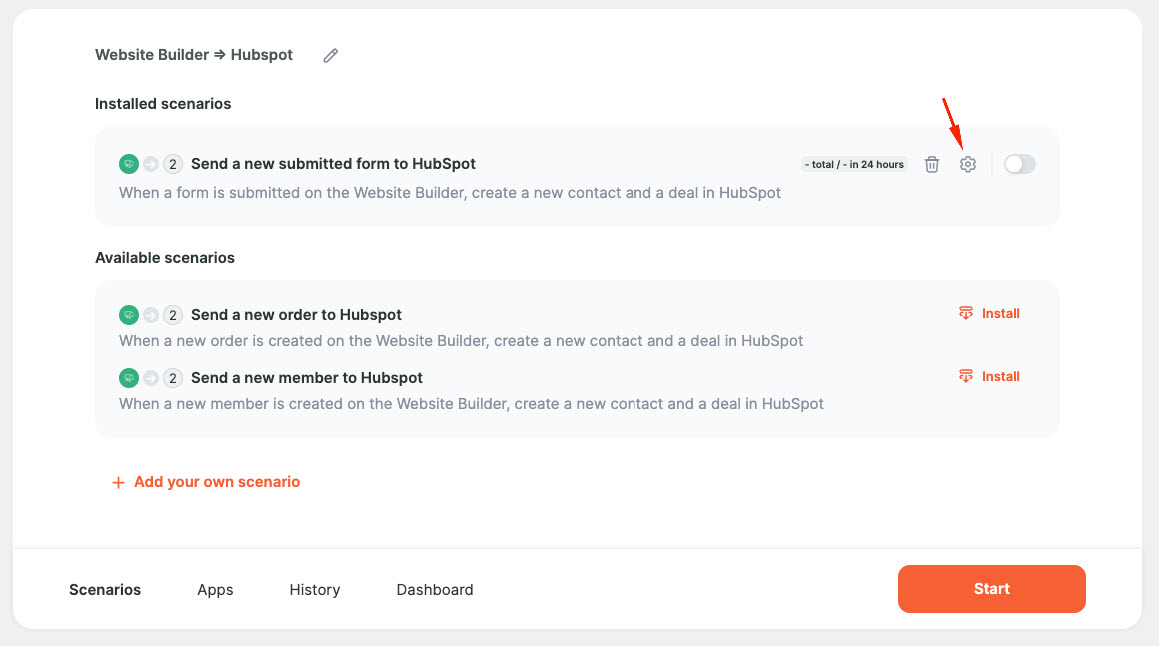Click install icon next to new order scenario
This screenshot has width=1159, height=646.
tap(965, 313)
